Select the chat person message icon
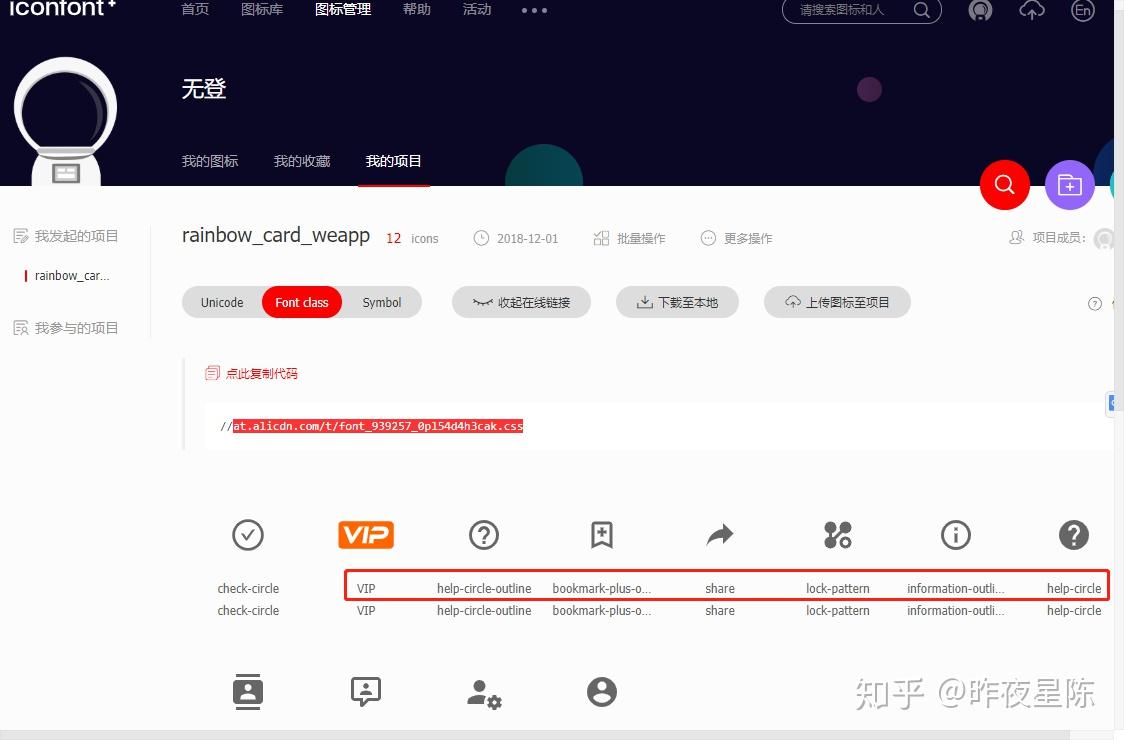This screenshot has width=1124, height=740. point(366,692)
